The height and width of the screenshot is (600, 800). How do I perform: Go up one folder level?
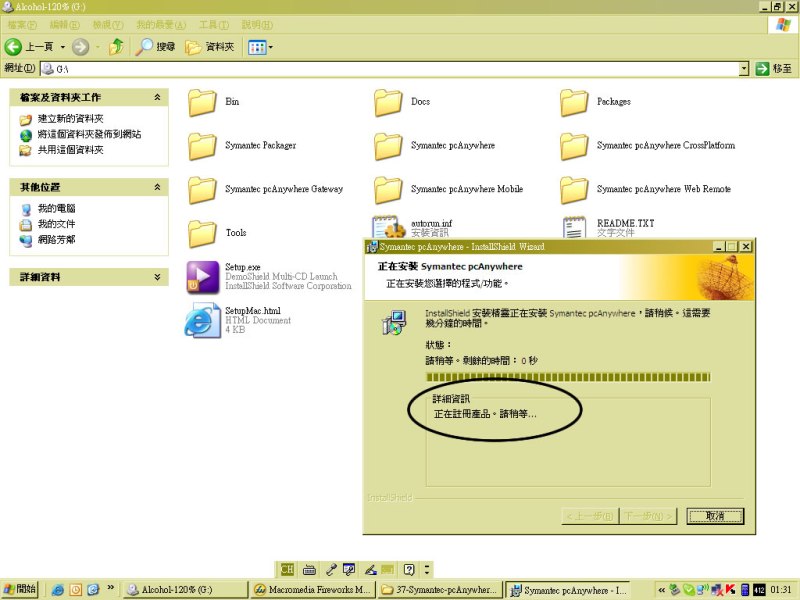point(116,47)
